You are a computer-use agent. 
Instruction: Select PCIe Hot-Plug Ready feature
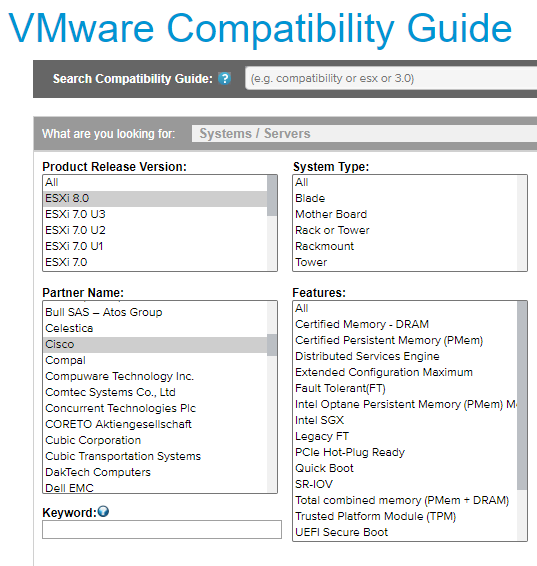[405, 453]
